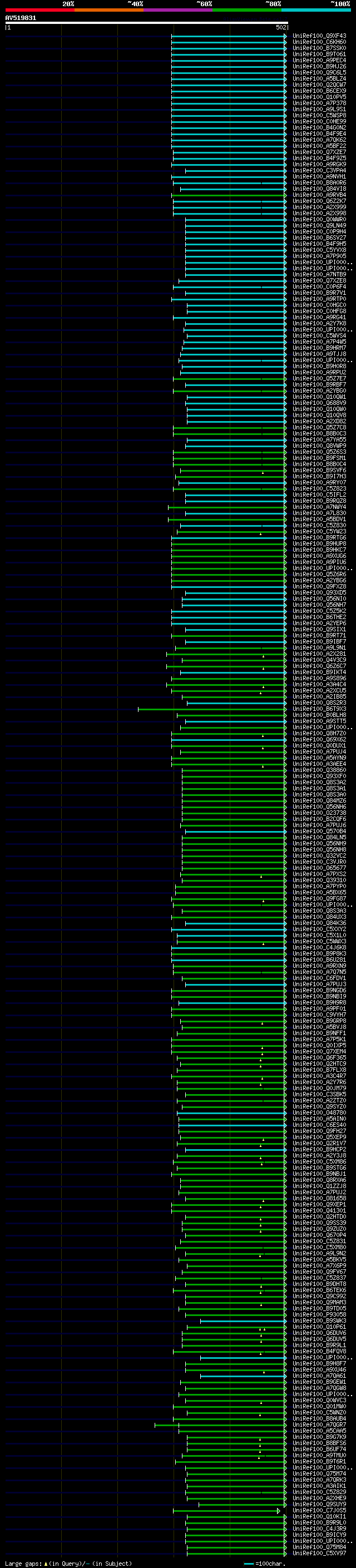Select hit label UniRef100_B0BLH8

click(319, 715)
